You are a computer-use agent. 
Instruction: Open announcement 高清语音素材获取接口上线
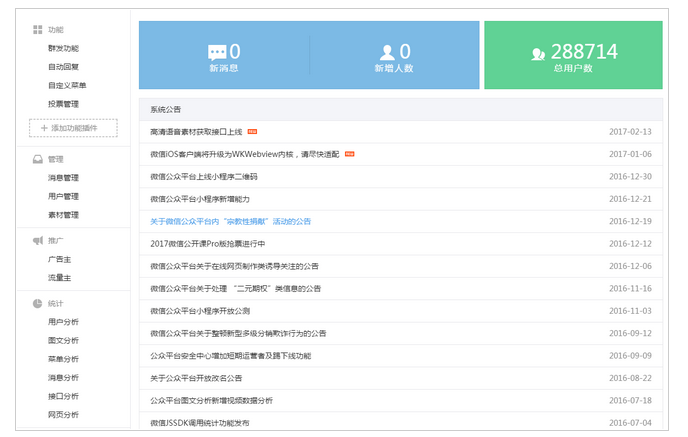(196, 131)
